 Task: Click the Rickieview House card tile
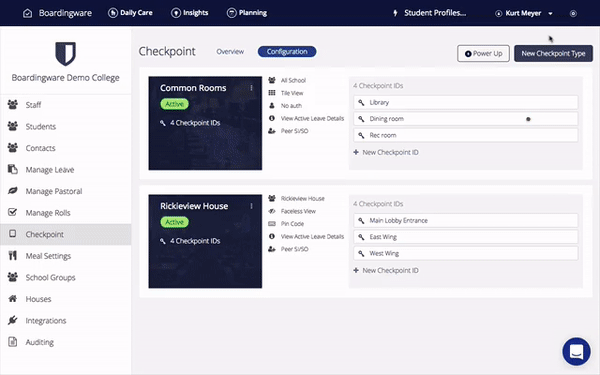[x=205, y=241]
